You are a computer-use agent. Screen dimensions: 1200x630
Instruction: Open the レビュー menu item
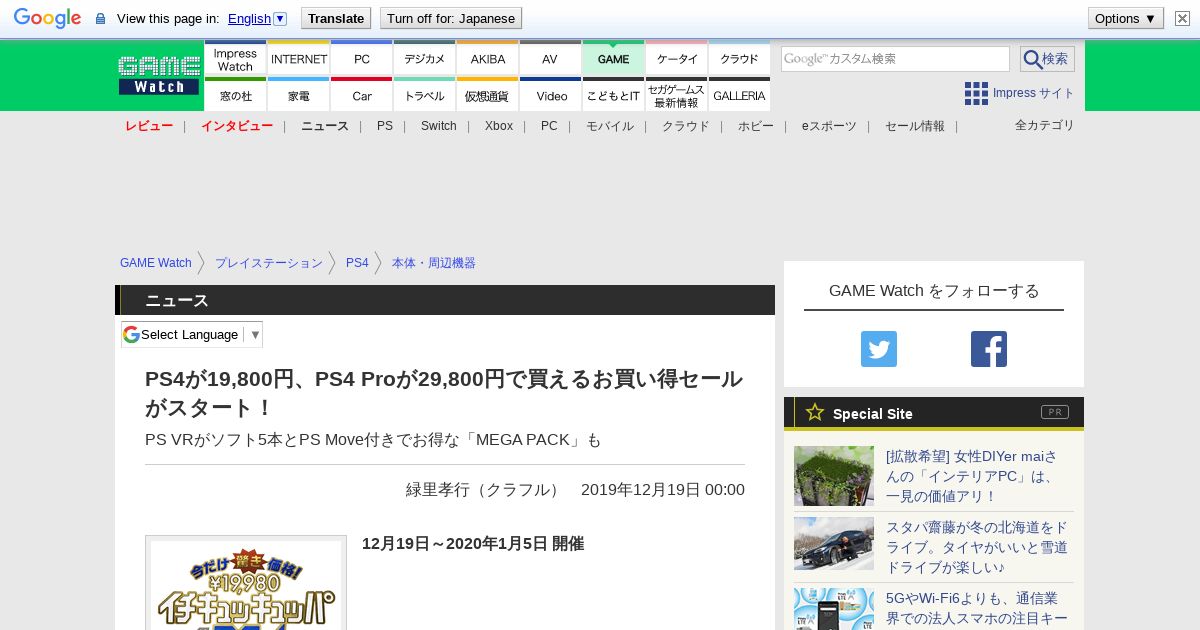click(x=149, y=126)
